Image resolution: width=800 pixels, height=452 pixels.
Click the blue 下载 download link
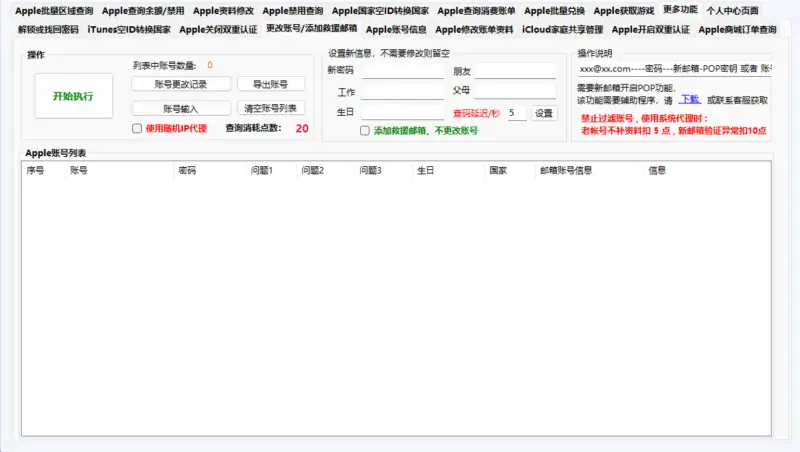[x=690, y=100]
